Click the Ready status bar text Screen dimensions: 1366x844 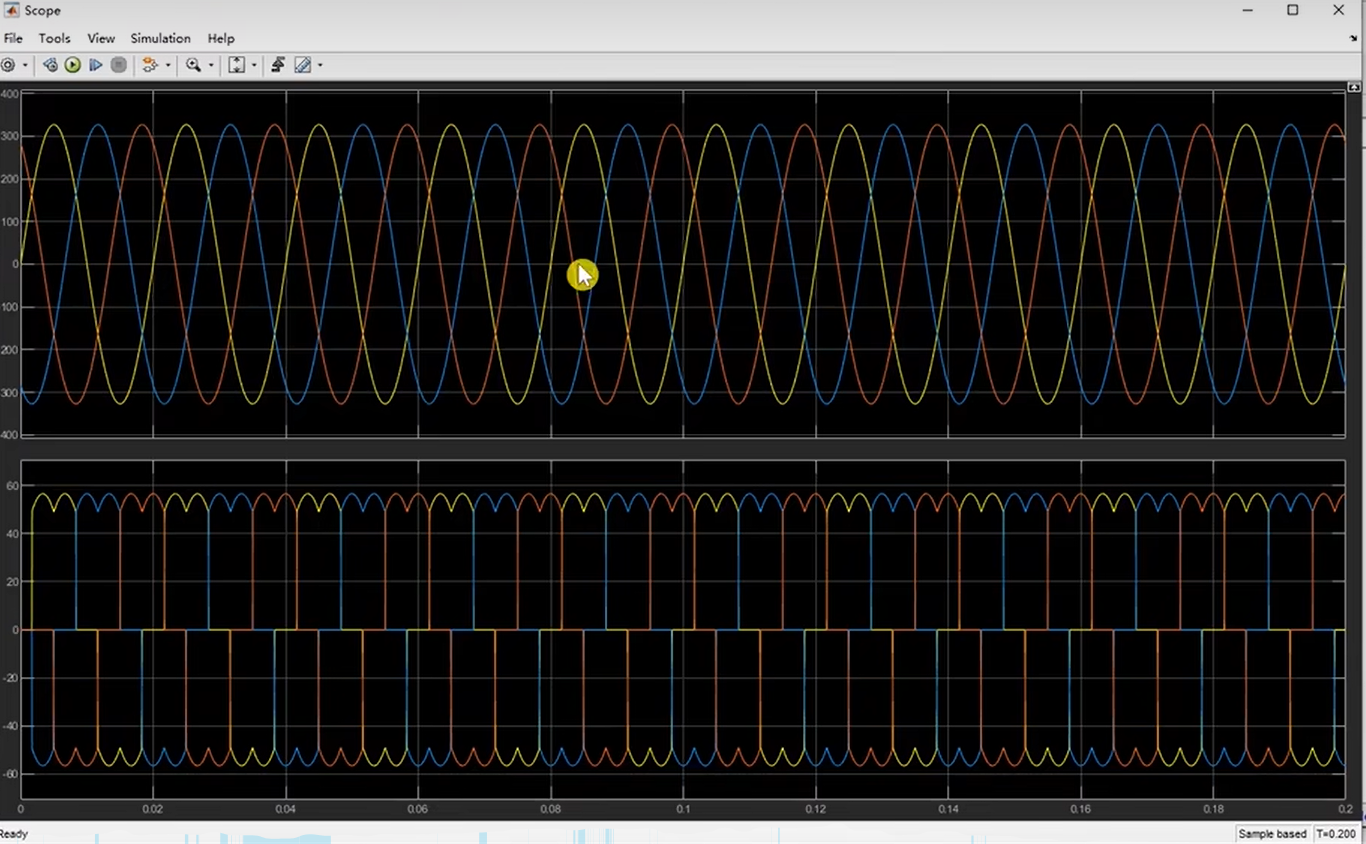(x=13, y=834)
